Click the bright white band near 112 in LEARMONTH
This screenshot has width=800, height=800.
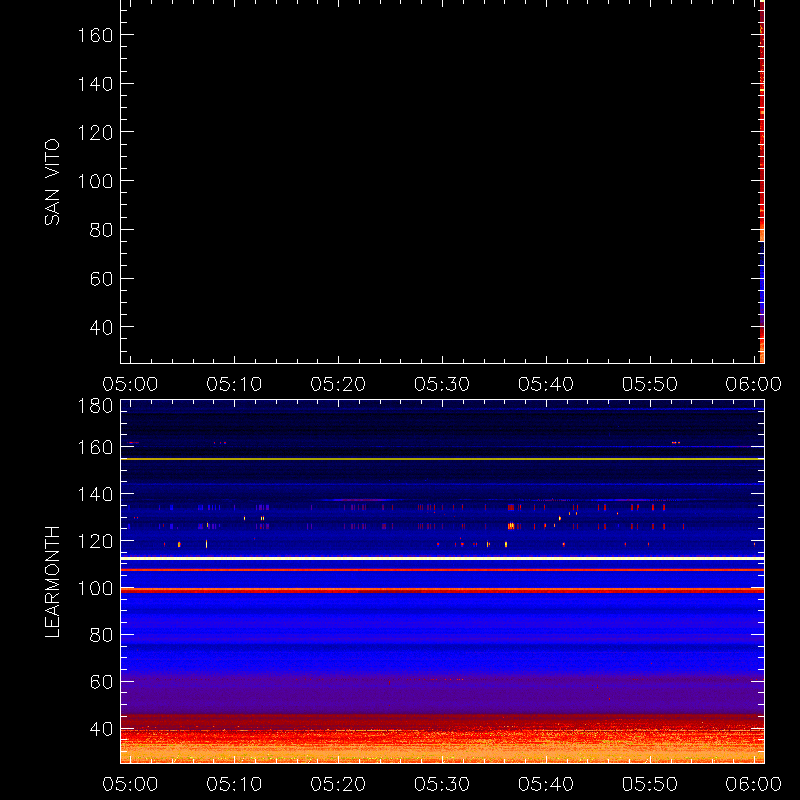(x=442, y=559)
